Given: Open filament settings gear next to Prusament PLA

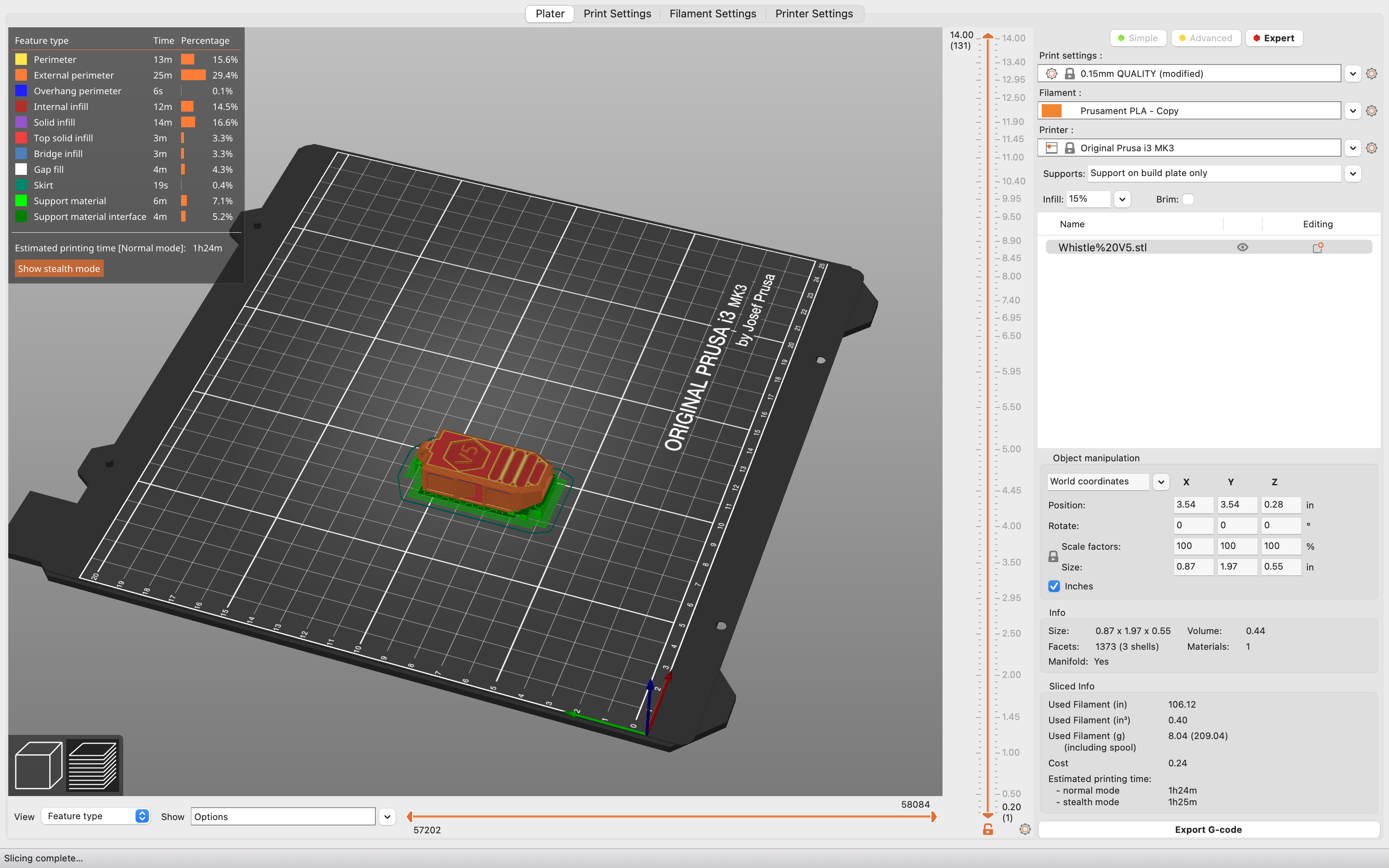Looking at the screenshot, I should (x=1371, y=111).
